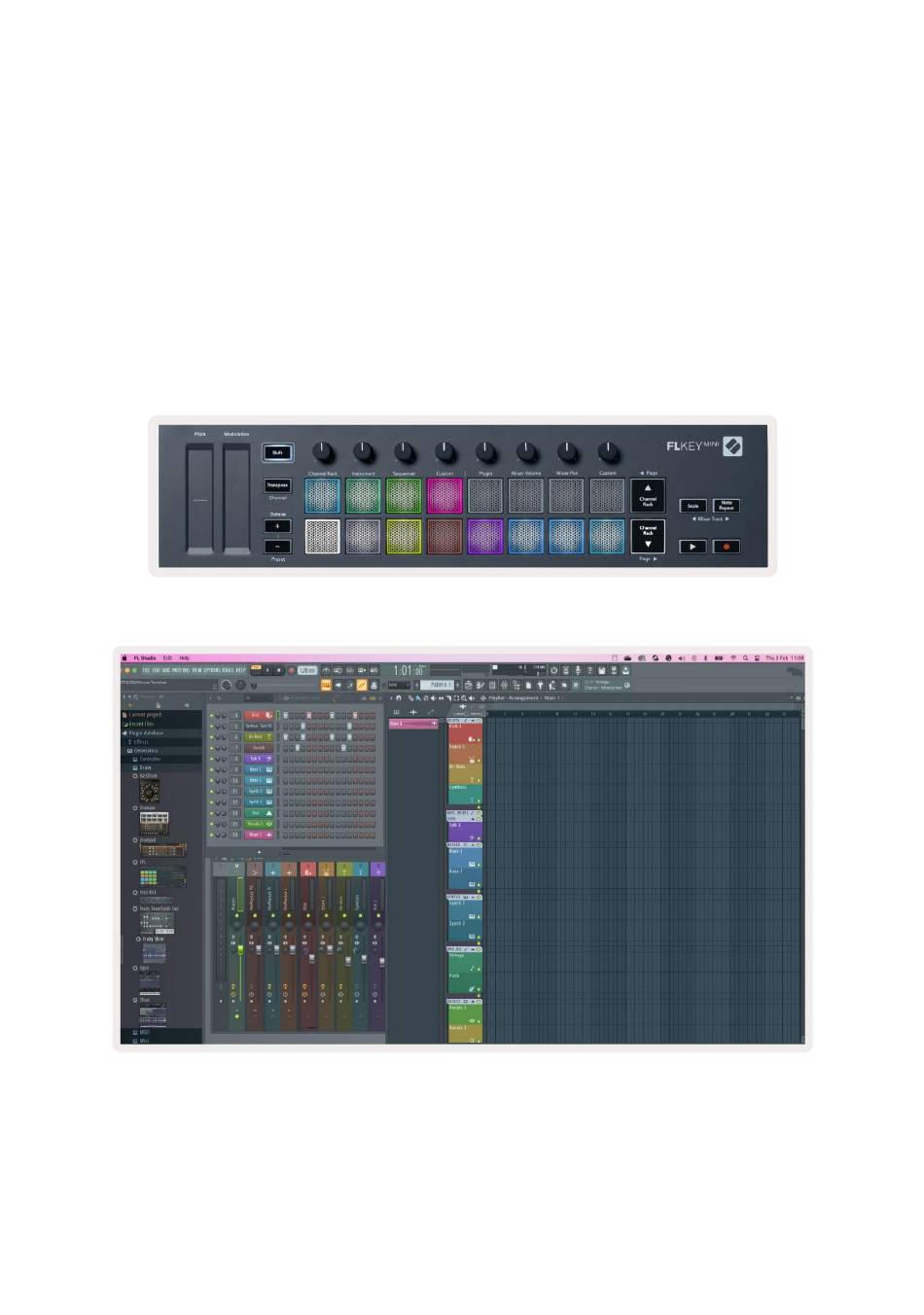Click the Hi-Hats channel button
The width and height of the screenshot is (924, 1315).
pyautogui.click(x=259, y=736)
